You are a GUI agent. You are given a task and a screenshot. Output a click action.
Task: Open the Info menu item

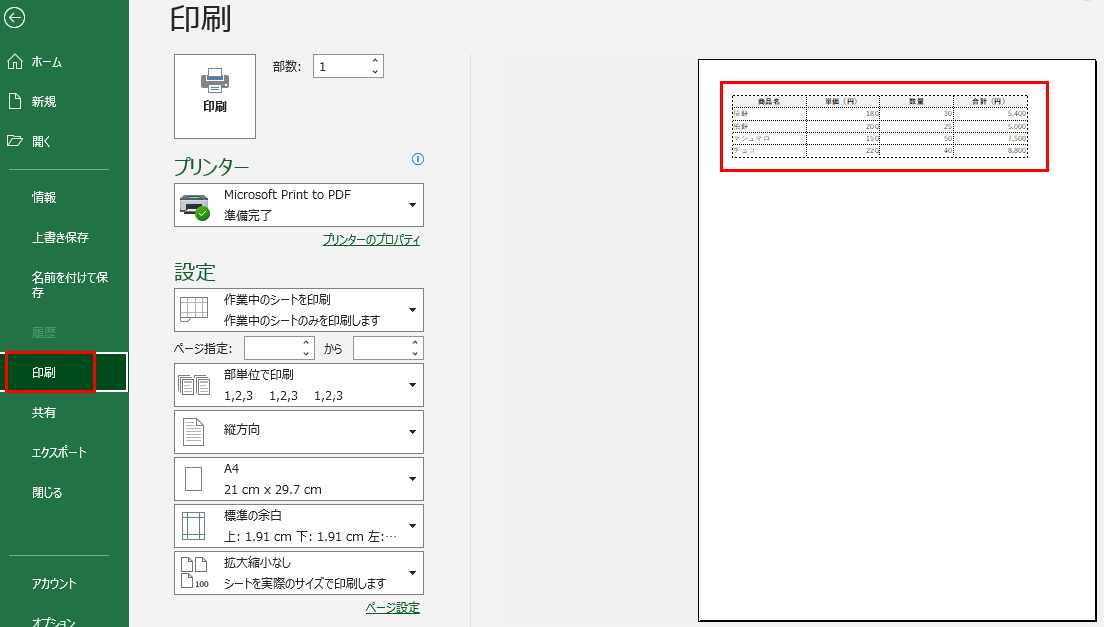(x=44, y=198)
